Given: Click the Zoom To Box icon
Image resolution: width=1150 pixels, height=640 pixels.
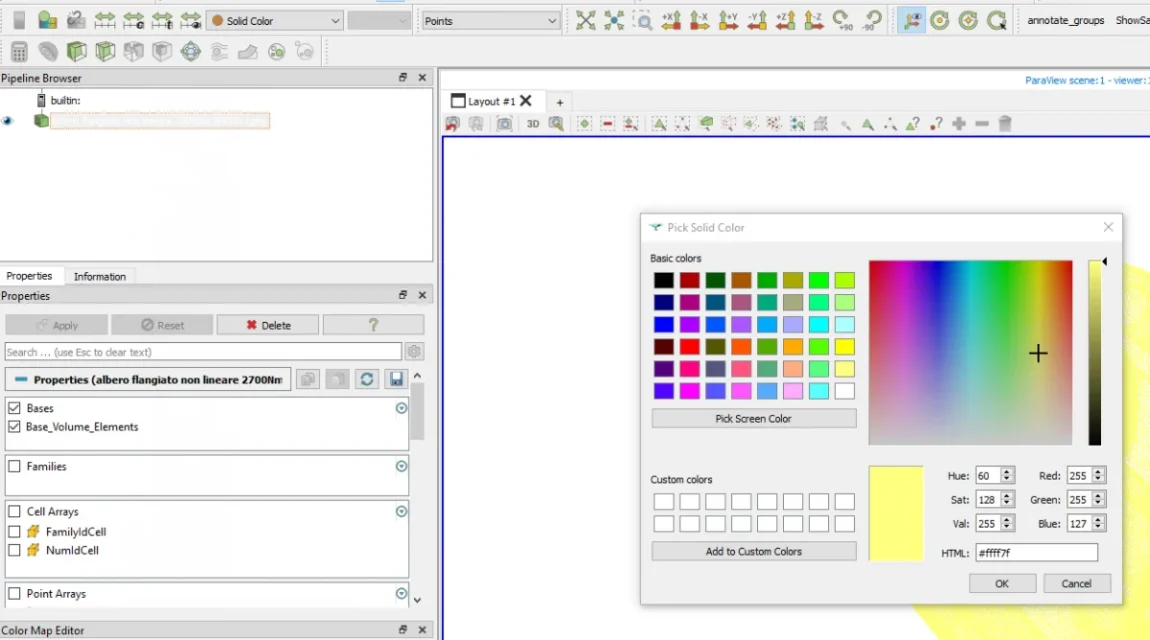Looking at the screenshot, I should pyautogui.click(x=643, y=20).
